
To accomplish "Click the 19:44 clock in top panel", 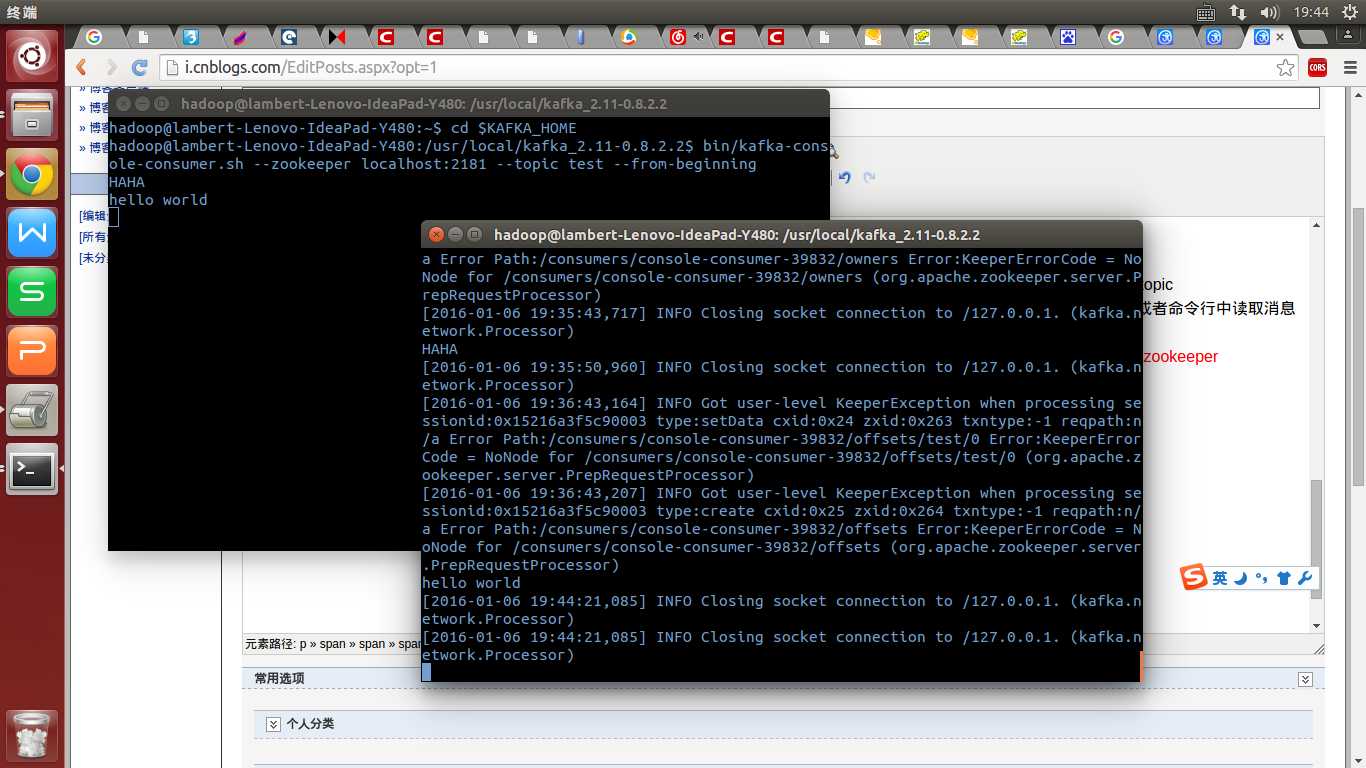I will pos(1311,12).
